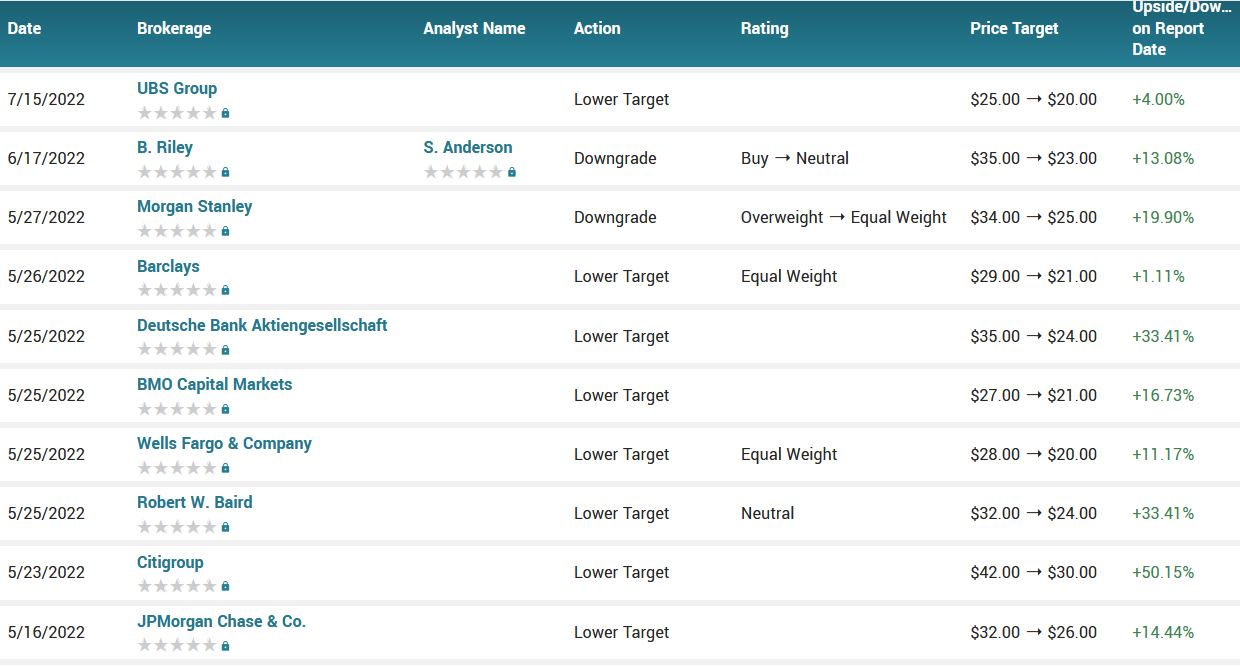1240x666 pixels.
Task: Click the star rating under Citigroup
Action: click(x=177, y=586)
